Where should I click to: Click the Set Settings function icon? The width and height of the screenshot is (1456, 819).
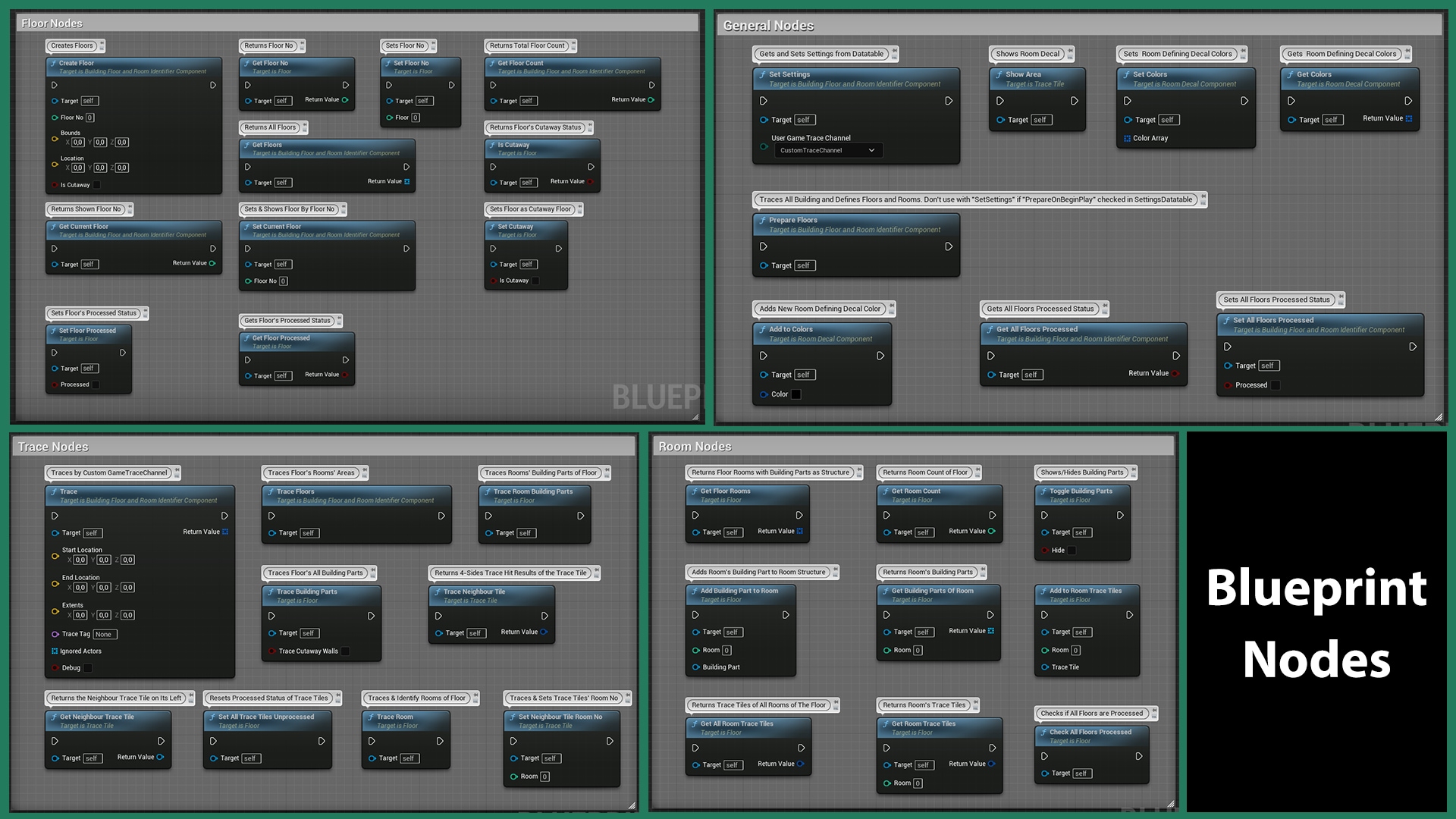coord(764,74)
